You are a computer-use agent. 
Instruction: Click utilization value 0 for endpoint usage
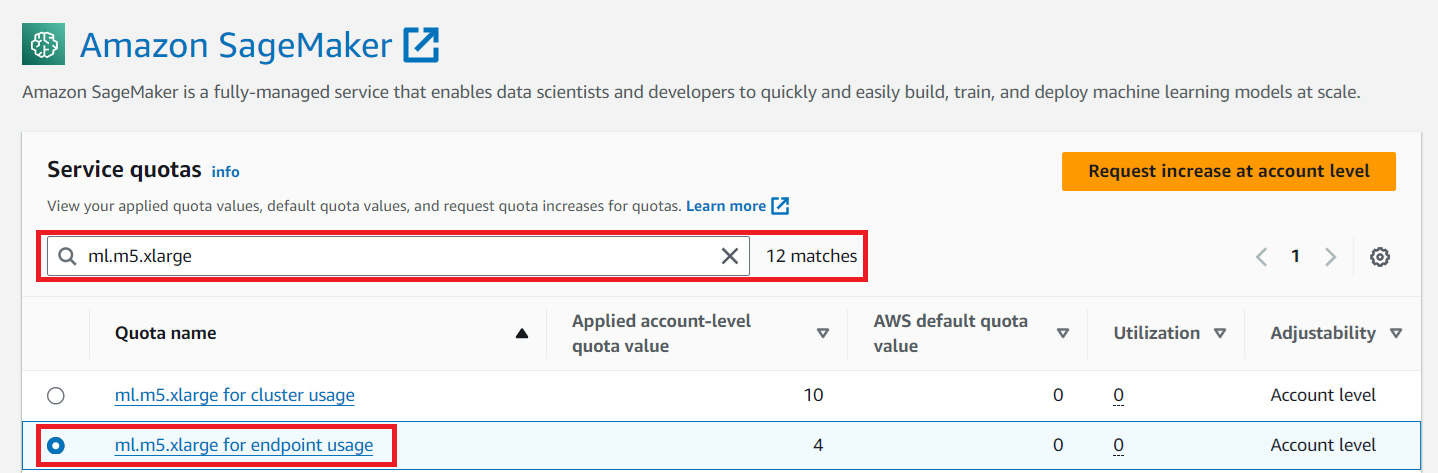click(1118, 446)
